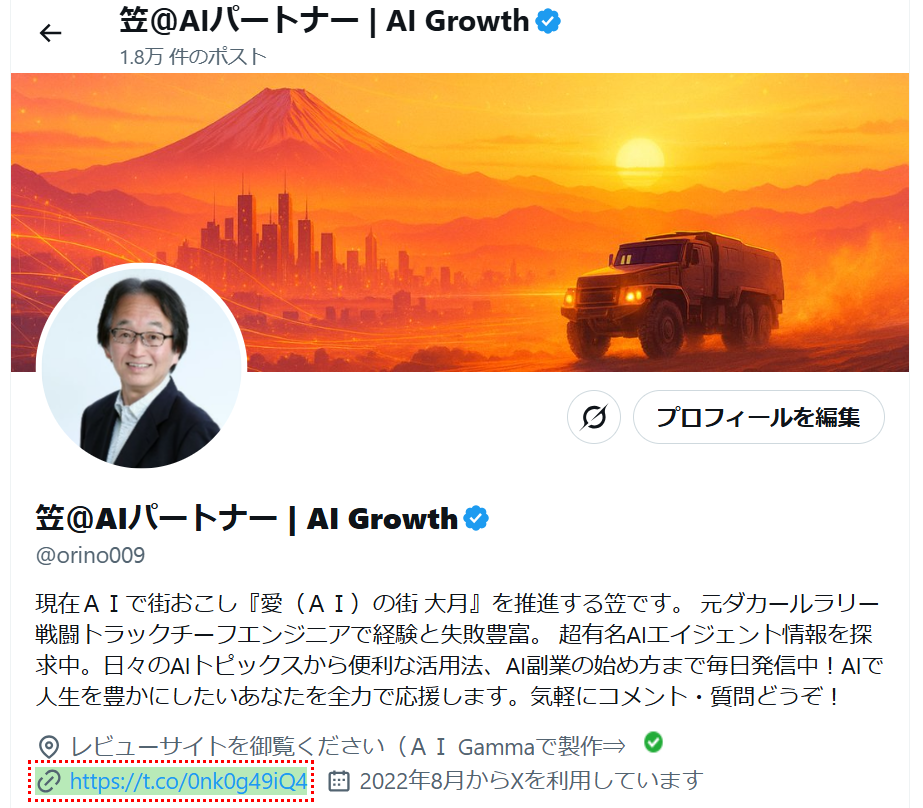Click the chain link icon
The image size is (923, 808).
(48, 781)
